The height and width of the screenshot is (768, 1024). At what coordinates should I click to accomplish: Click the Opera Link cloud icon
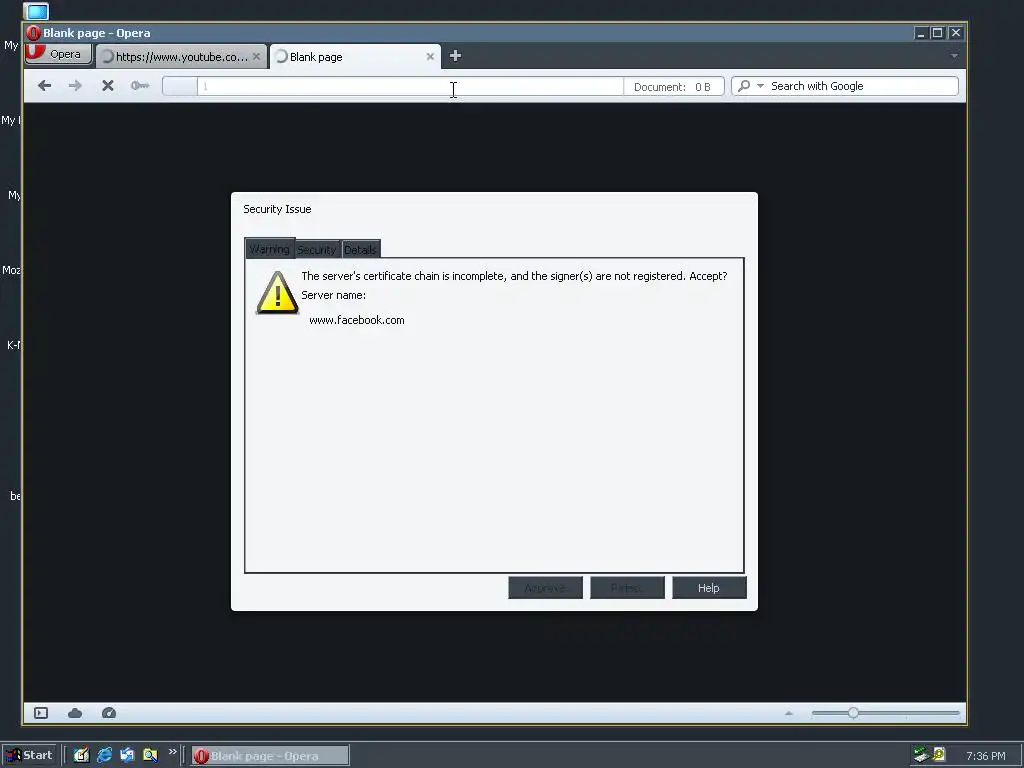click(75, 713)
